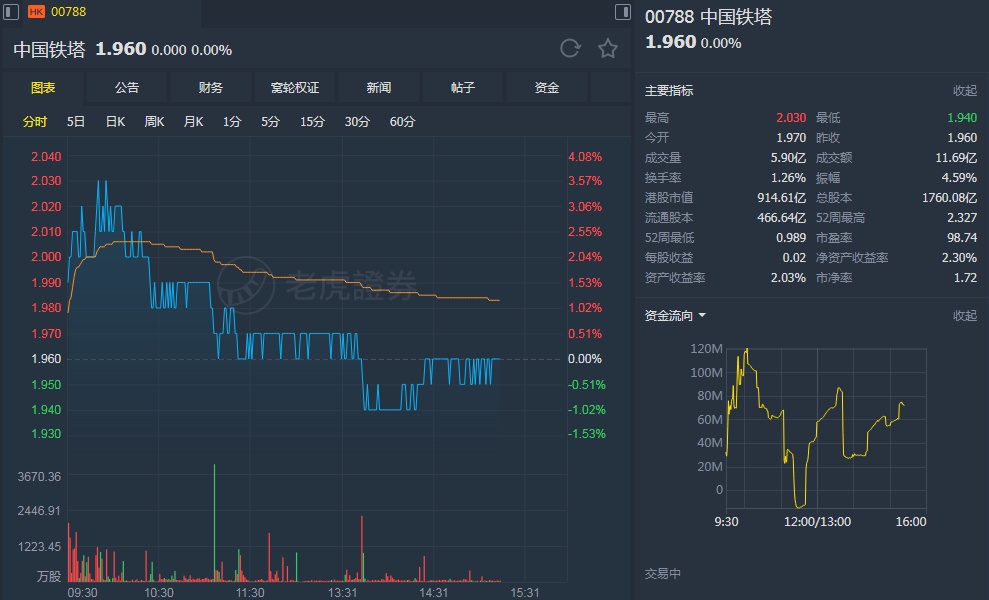Select the 分时 chart period

tap(35, 122)
